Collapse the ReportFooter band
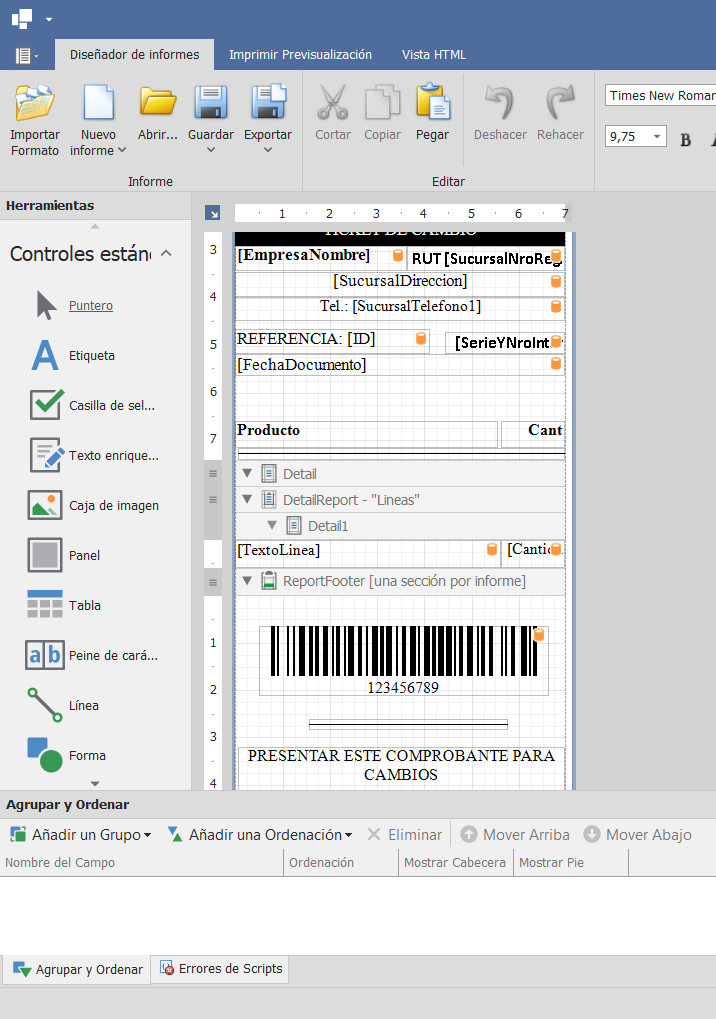The height and width of the screenshot is (1019, 716). [248, 580]
